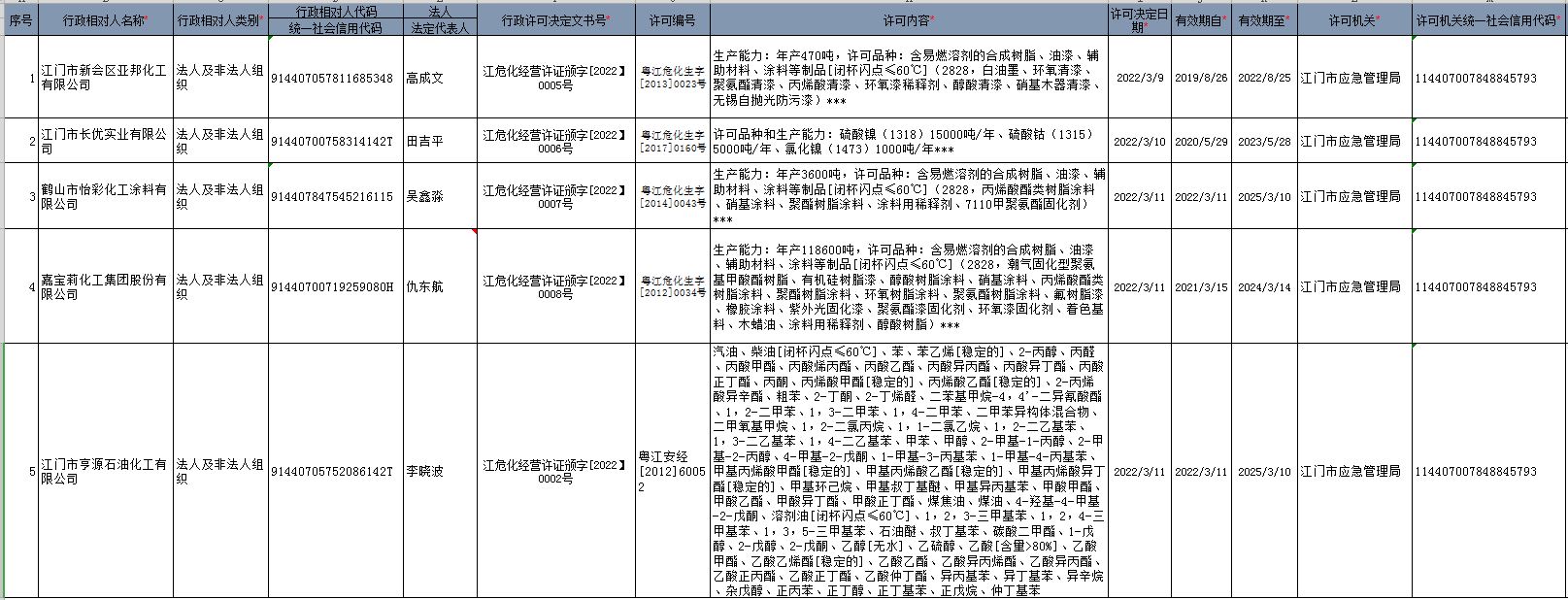Select the '行政许可决定文书号' header cell
Screen dimensions: 1568x600
555,19
